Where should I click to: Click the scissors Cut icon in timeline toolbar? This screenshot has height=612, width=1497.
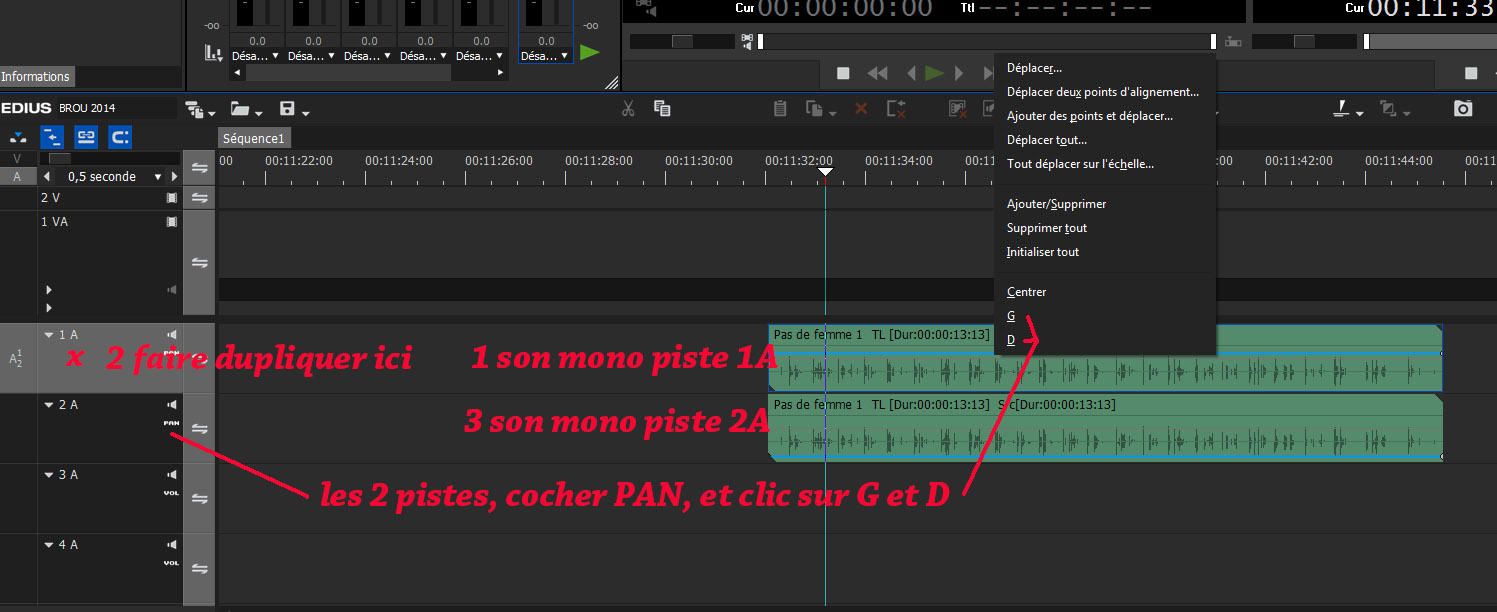[628, 109]
